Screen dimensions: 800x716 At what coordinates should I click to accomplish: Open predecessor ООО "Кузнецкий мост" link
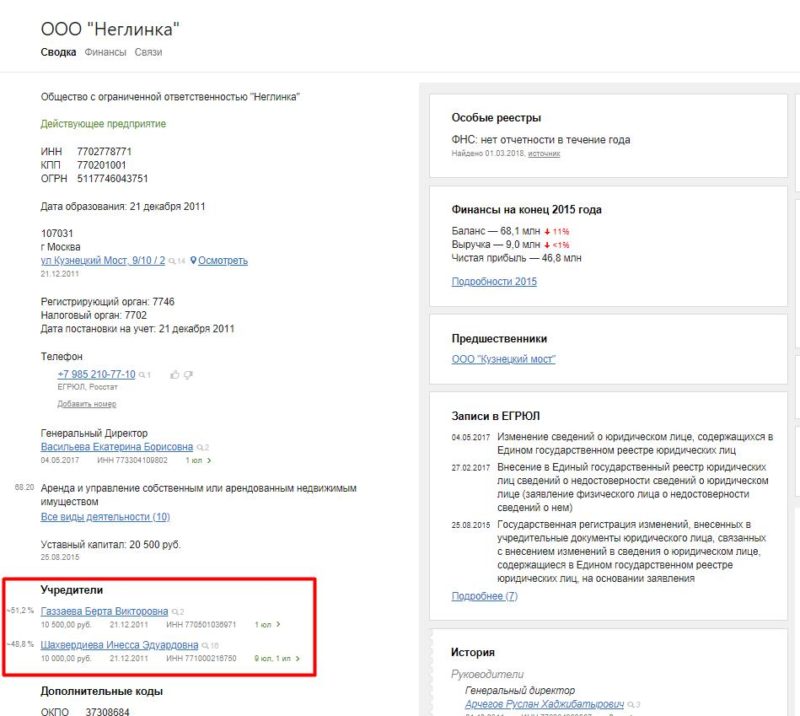(x=503, y=359)
